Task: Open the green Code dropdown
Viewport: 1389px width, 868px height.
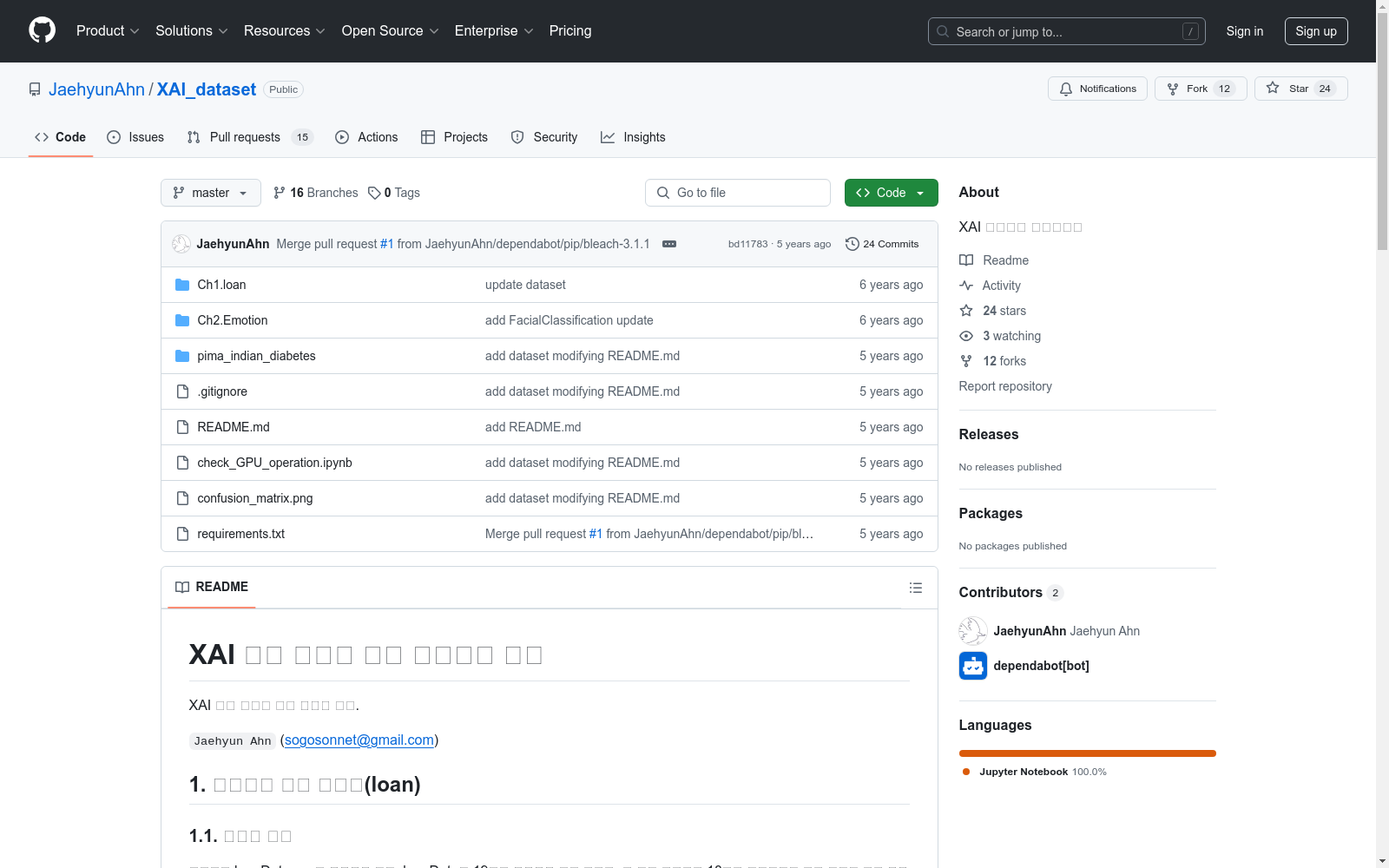Action: pos(891,193)
